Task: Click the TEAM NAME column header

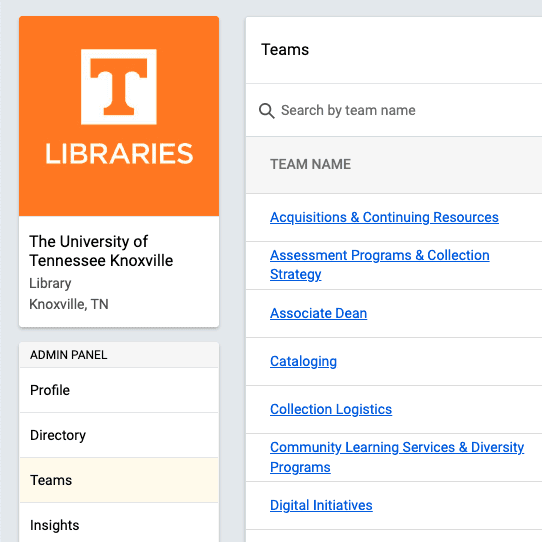Action: 310,164
